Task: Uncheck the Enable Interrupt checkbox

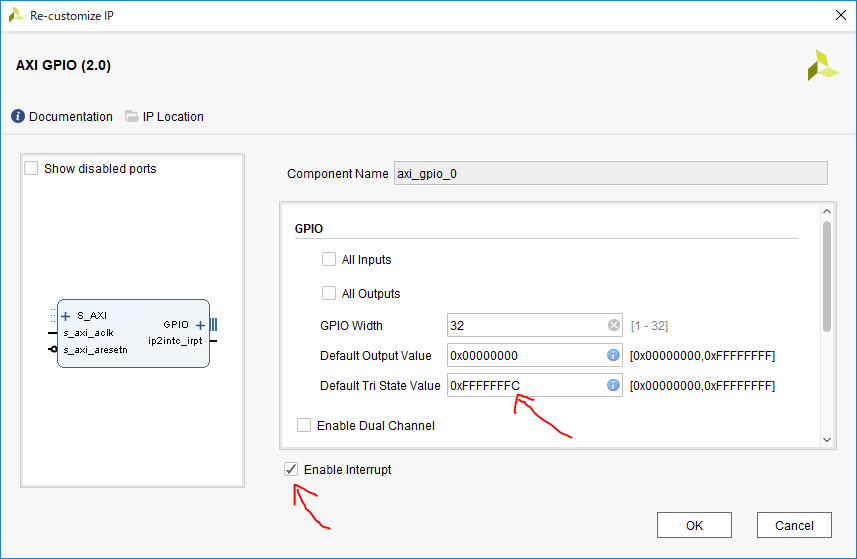Action: tap(291, 469)
